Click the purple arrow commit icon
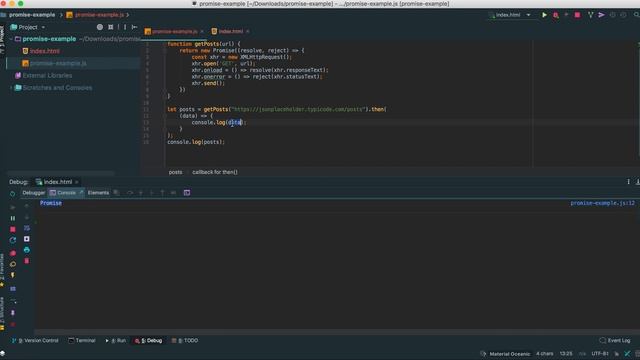 tap(601, 15)
